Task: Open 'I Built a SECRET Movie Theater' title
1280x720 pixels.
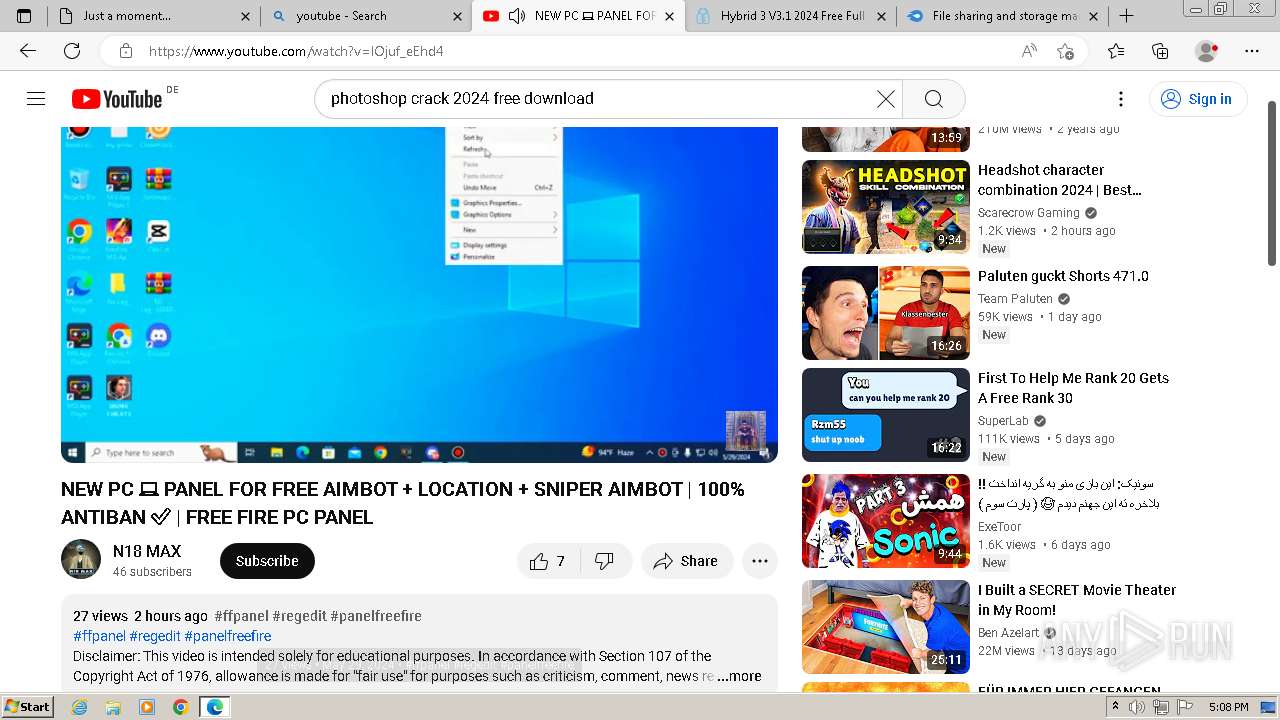Action: (1077, 600)
